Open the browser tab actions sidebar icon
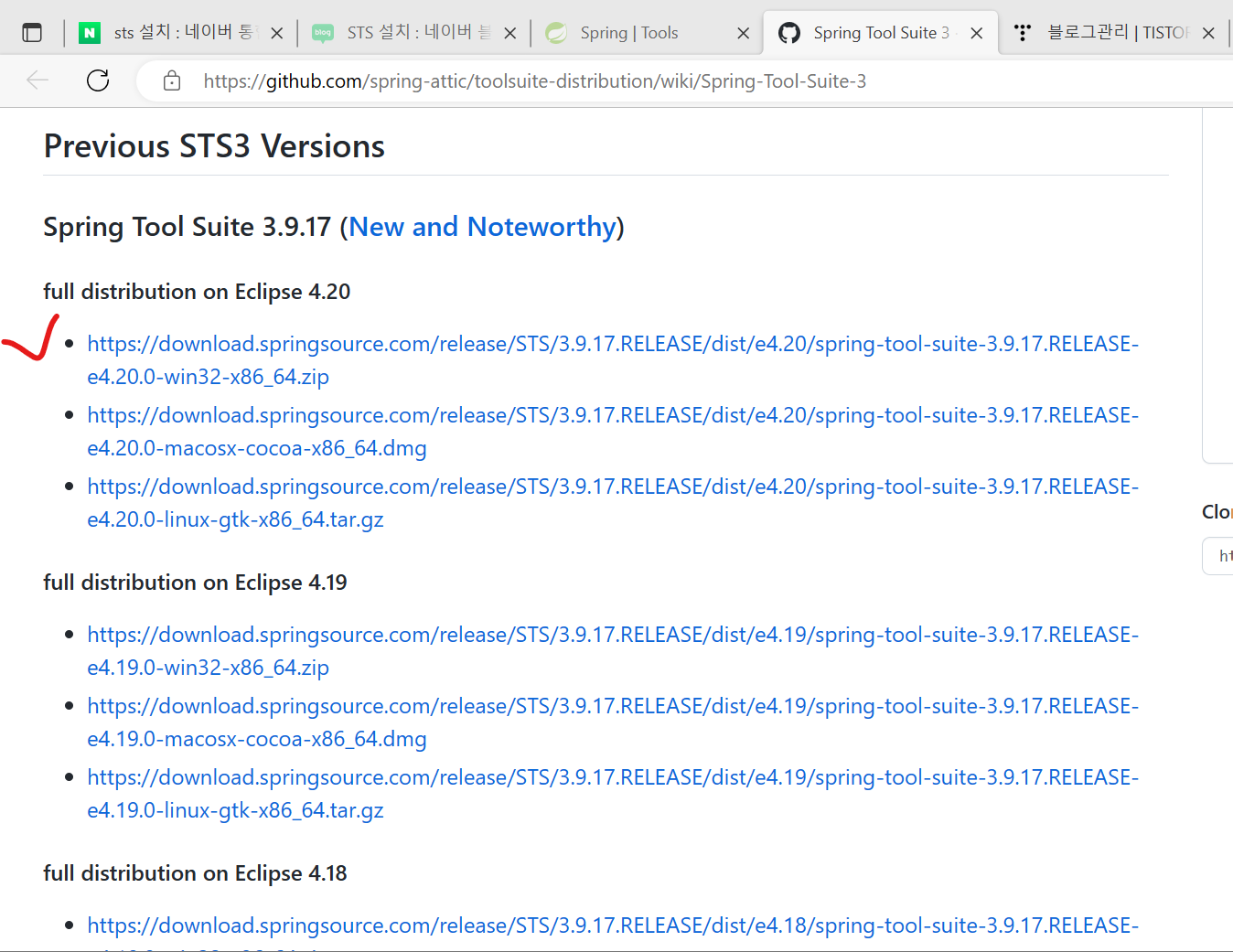The image size is (1233, 952). pos(32,33)
